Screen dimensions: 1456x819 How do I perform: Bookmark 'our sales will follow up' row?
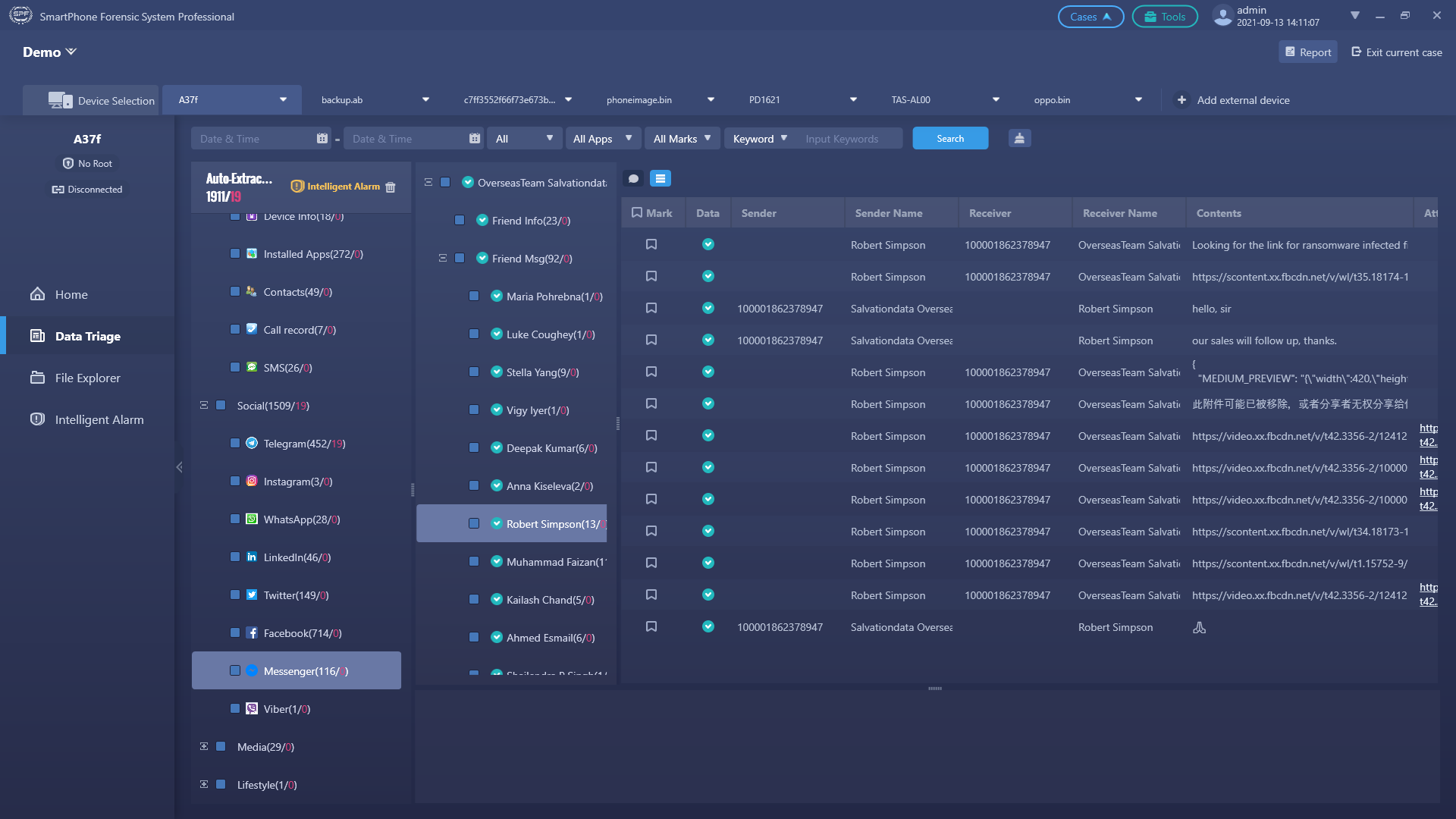[651, 340]
